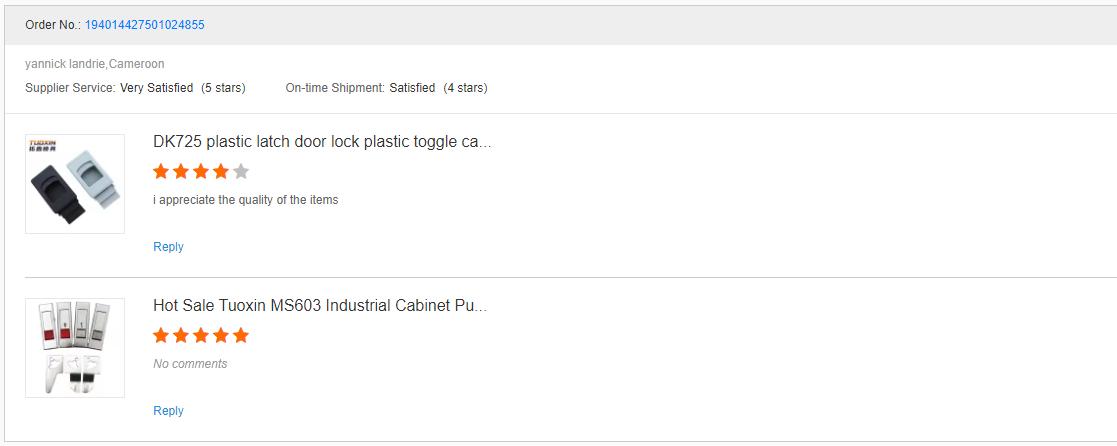Viewport: 1117px width, 446px height.
Task: Click the gray fifth star of DK725 rating
Action: 241,171
